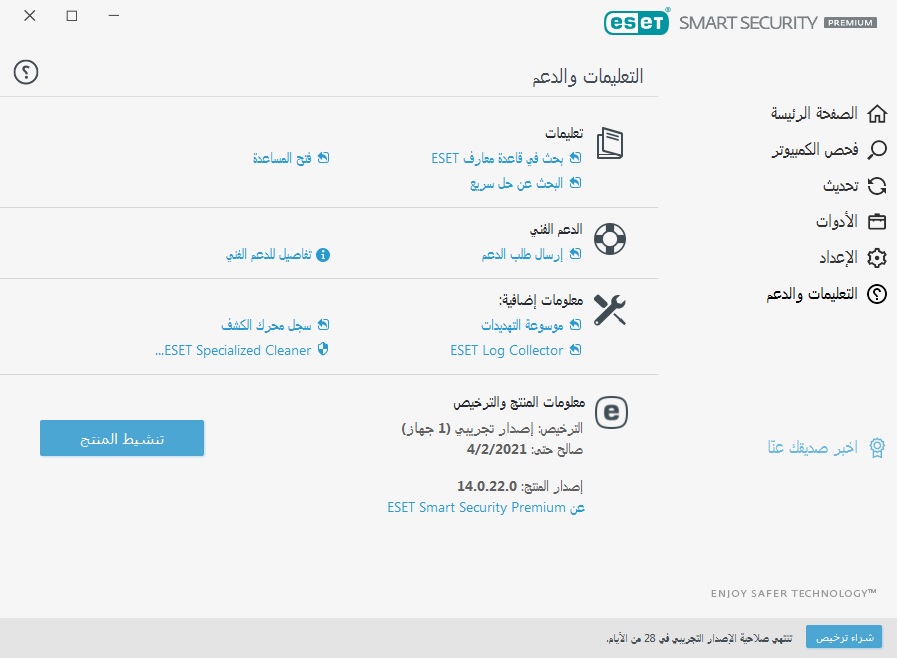897x658 pixels.
Task: Open the فتح المساعدة help link
Action: [x=291, y=158]
